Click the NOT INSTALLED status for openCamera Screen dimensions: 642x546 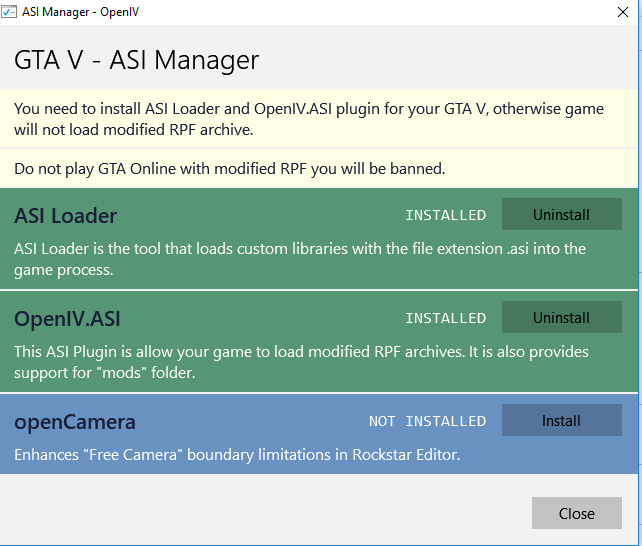[427, 422]
